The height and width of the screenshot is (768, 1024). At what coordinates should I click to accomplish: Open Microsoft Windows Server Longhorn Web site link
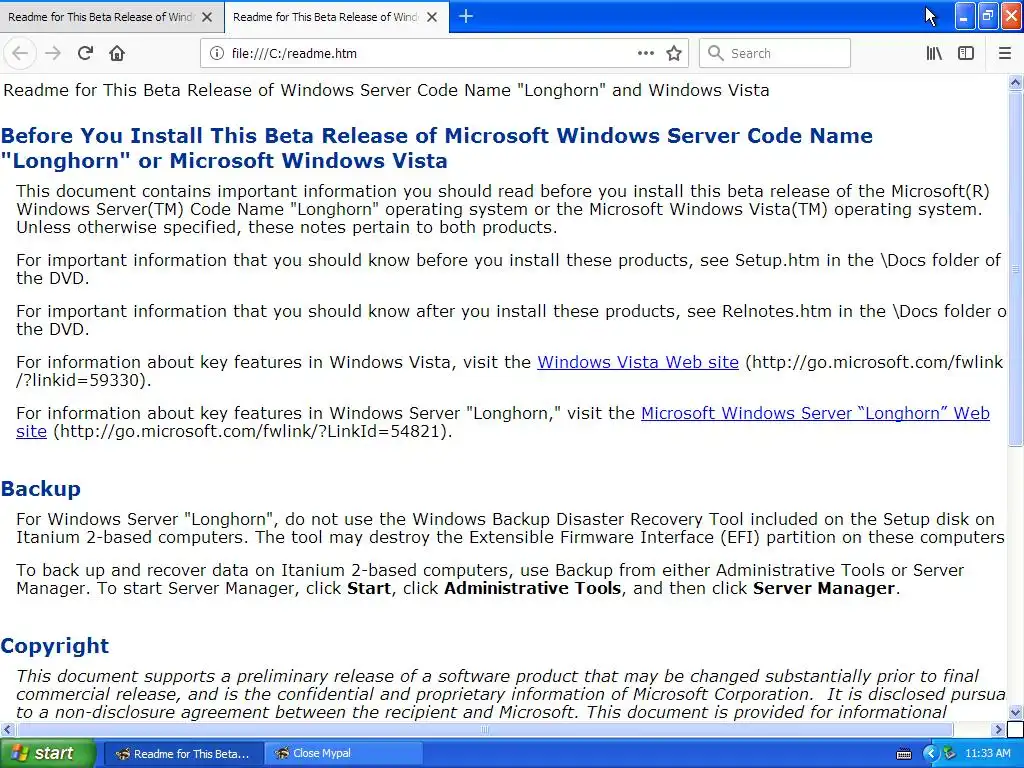tap(815, 413)
